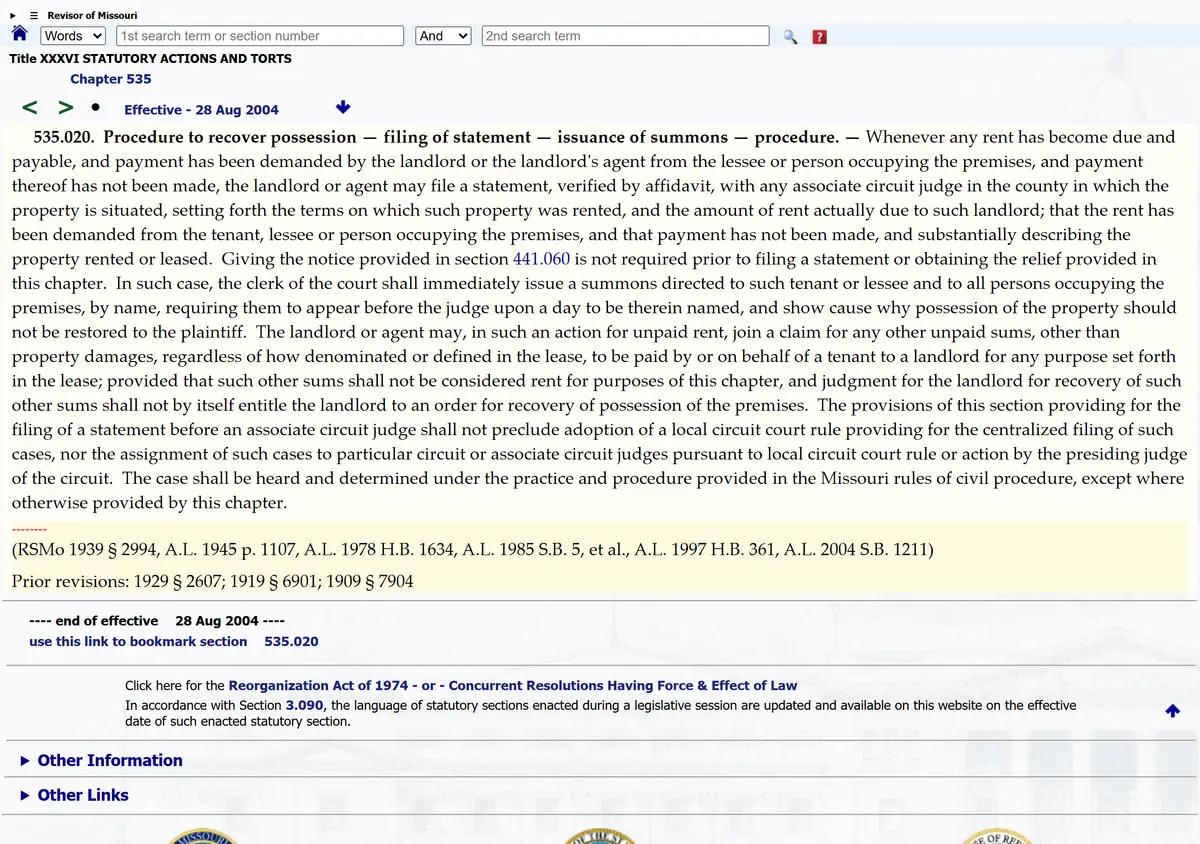Focus the 1st search term input field
This screenshot has width=1200, height=844.
coord(259,36)
